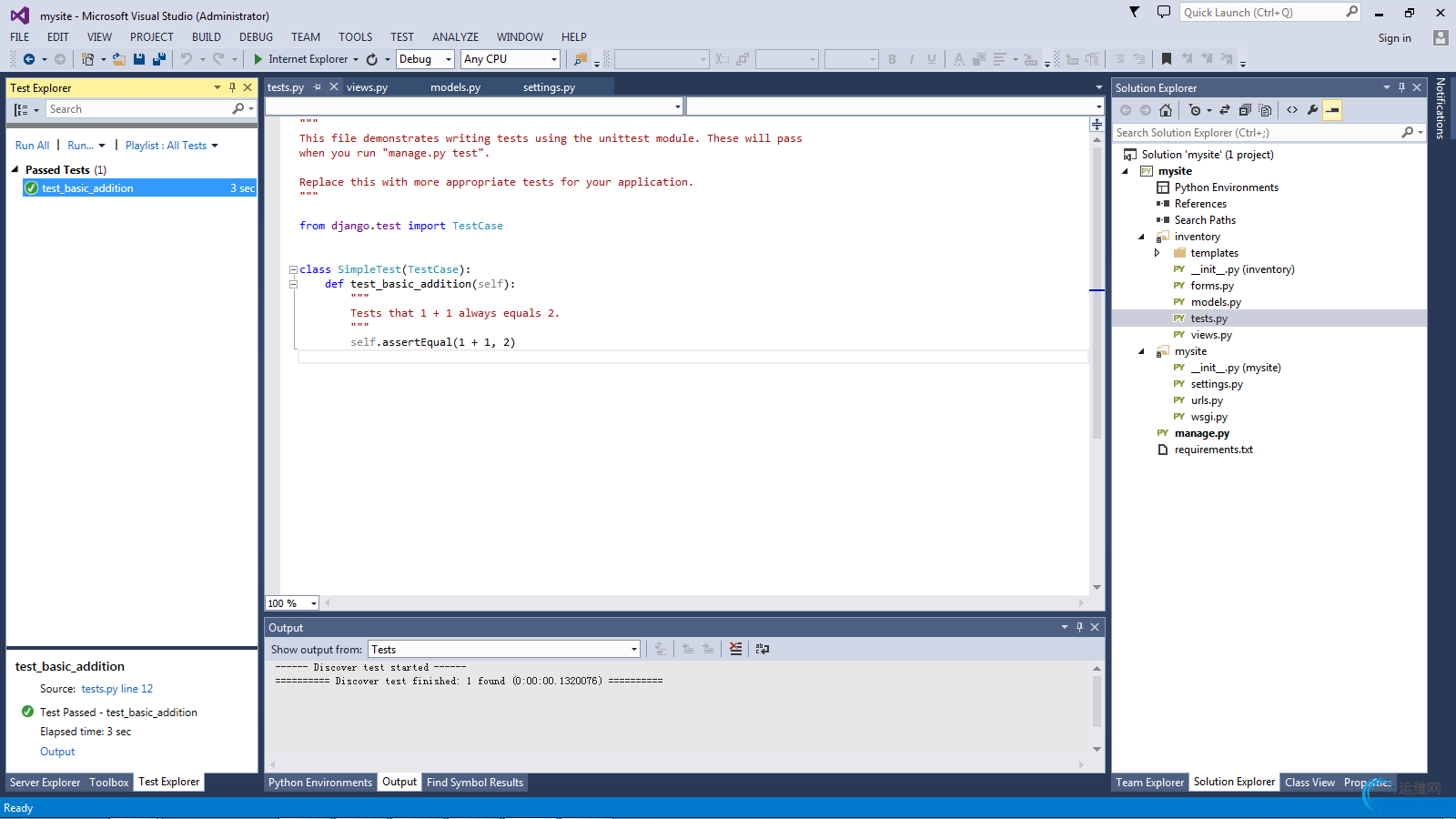The height and width of the screenshot is (819, 1456).
Task: Click the Collapse All icon in Solution Explorer
Action: (x=1245, y=110)
